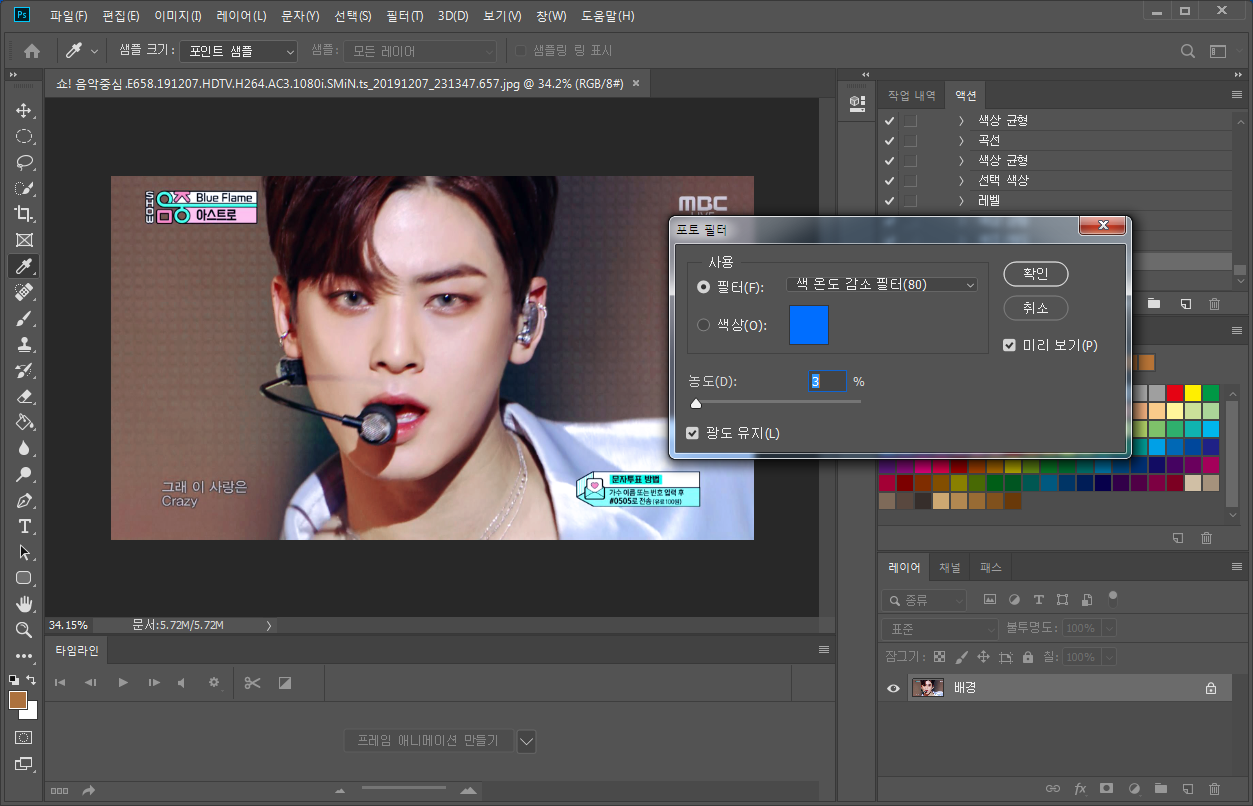Select the Frame tool

tap(24, 240)
